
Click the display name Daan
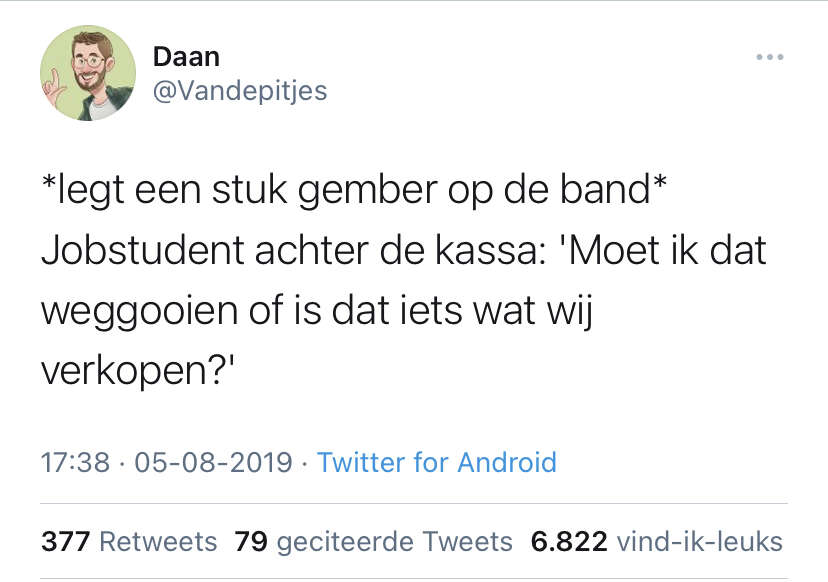tap(186, 57)
